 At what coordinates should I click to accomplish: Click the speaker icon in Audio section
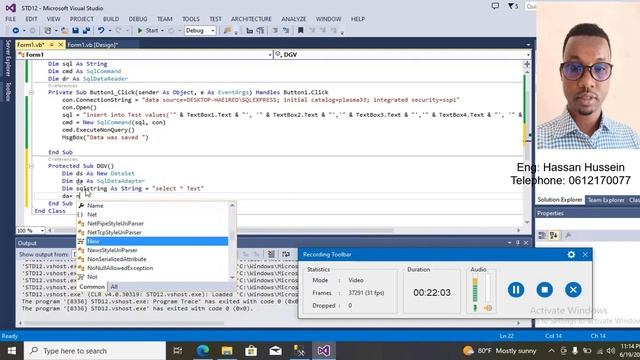point(488,308)
